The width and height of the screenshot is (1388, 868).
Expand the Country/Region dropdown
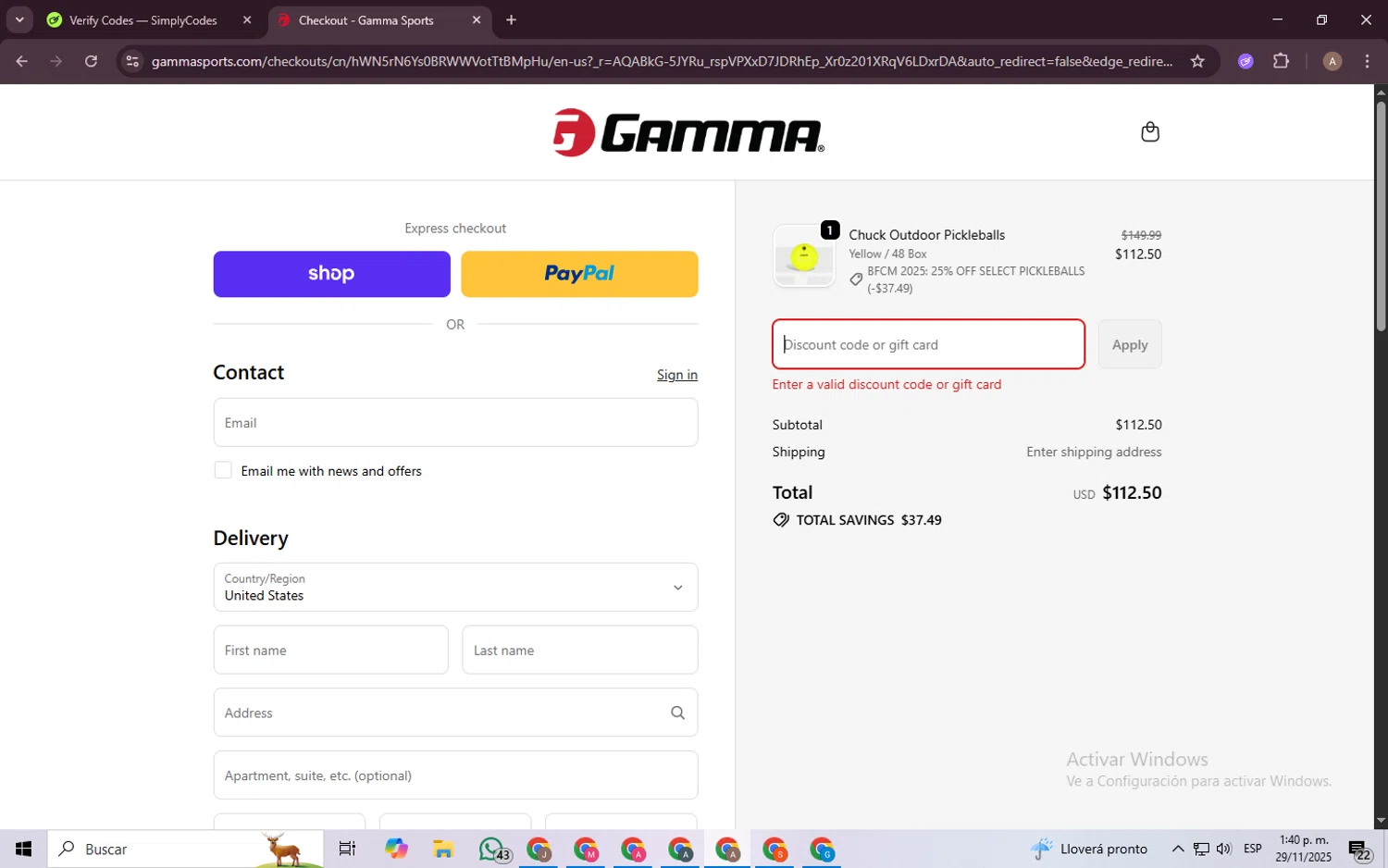(455, 587)
